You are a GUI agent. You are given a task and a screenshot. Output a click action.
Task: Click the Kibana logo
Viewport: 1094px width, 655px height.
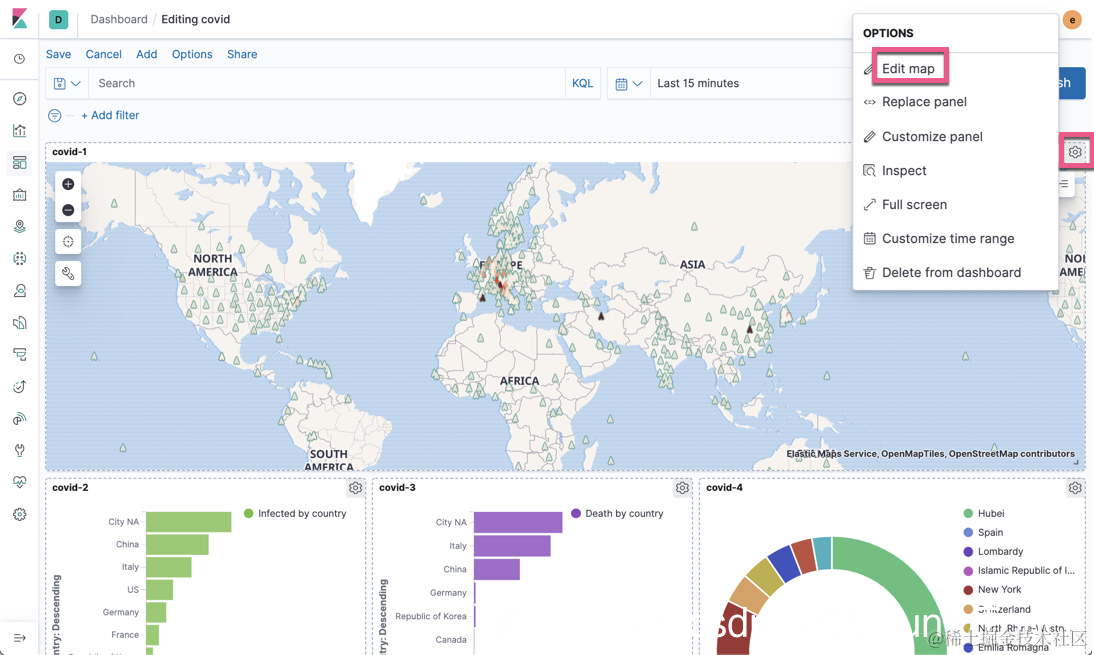click(x=20, y=19)
